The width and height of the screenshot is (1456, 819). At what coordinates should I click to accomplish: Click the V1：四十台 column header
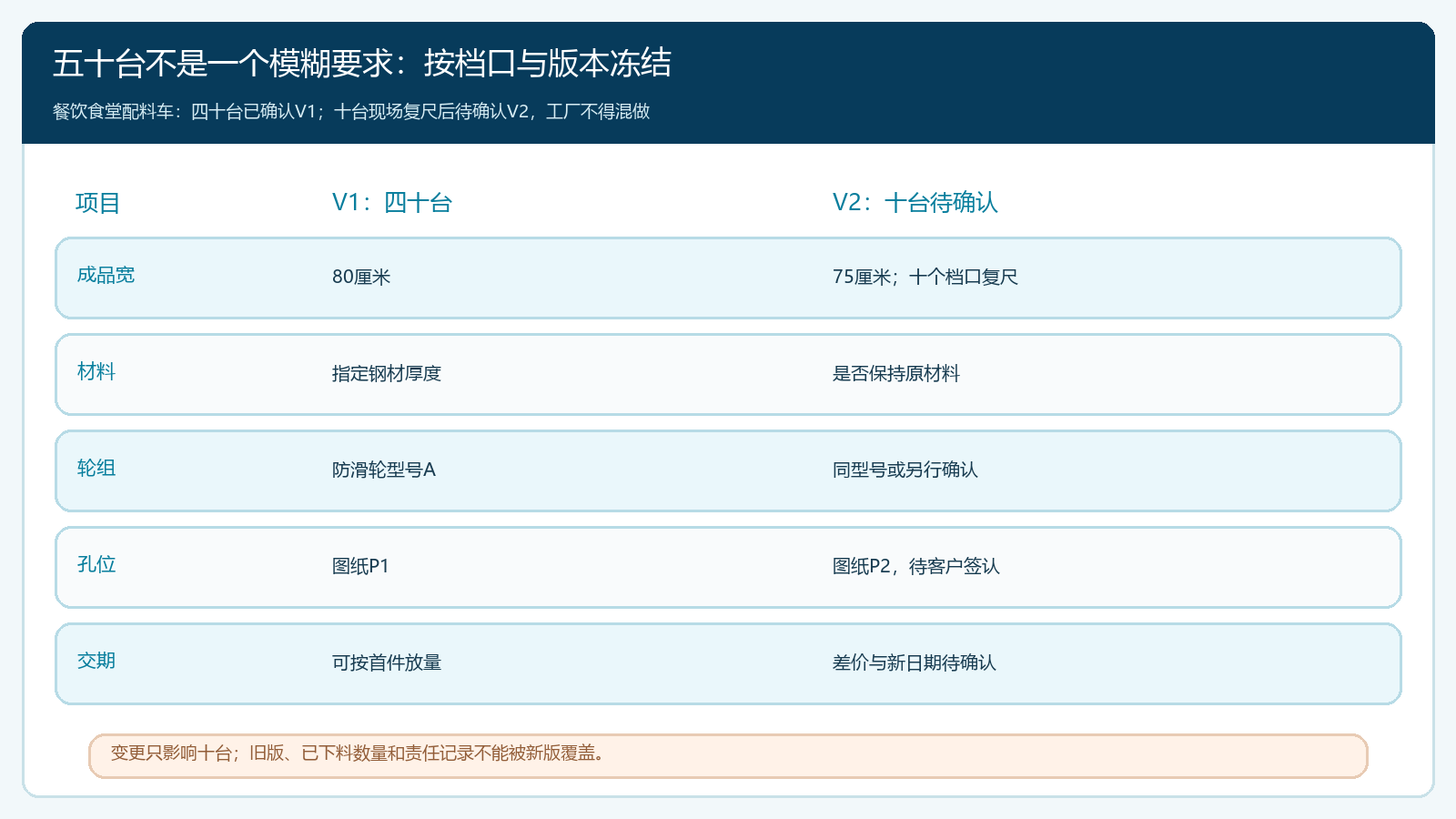[x=392, y=203]
